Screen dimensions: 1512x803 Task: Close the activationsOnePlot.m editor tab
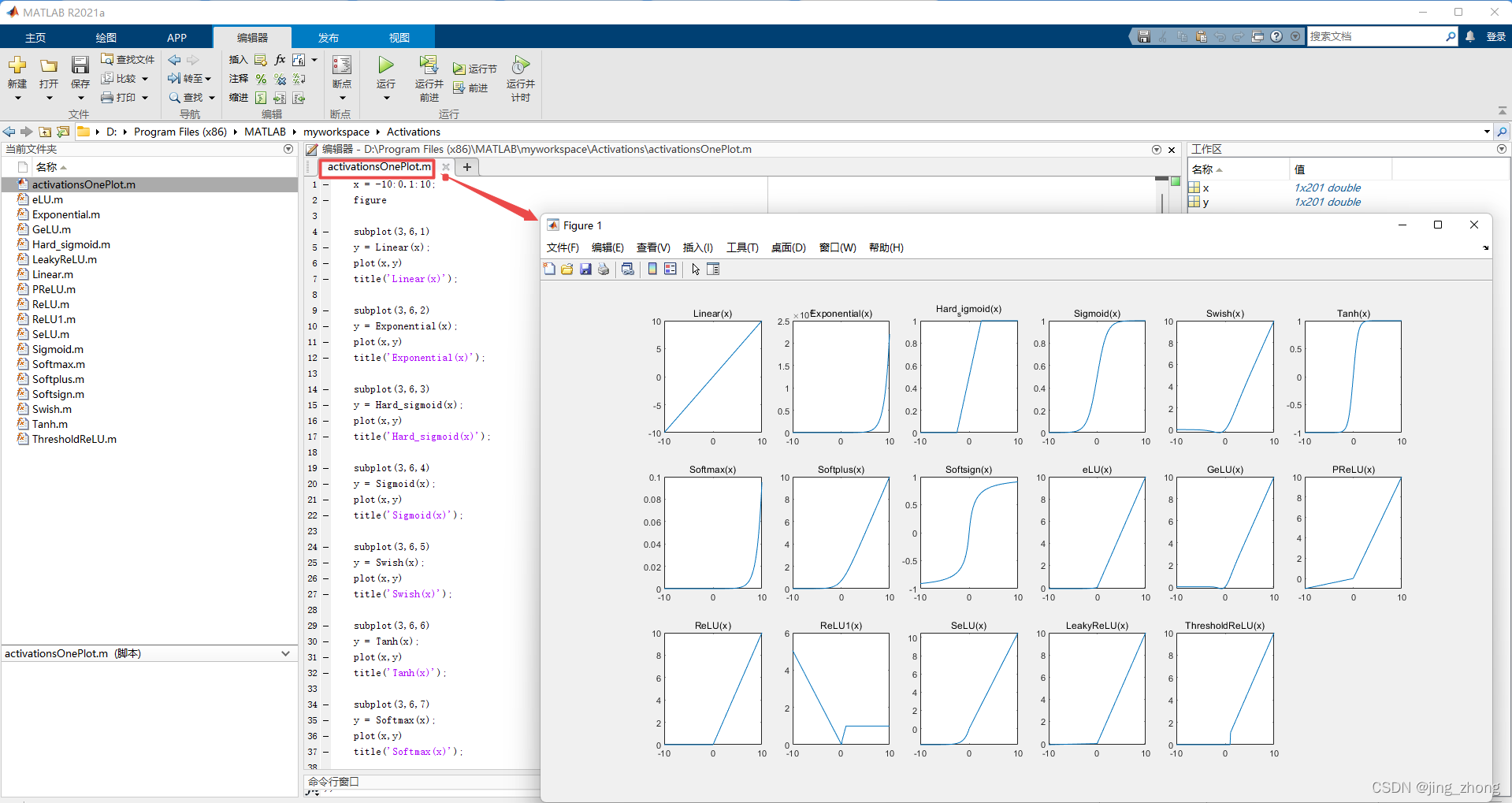pyautogui.click(x=445, y=167)
